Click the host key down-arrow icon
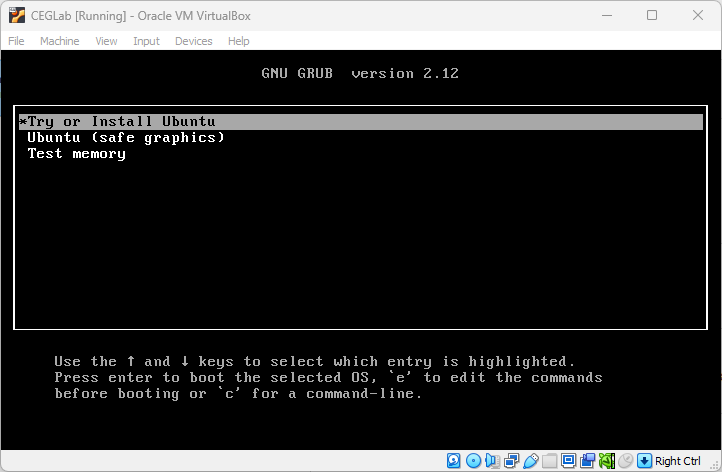Viewport: 722px width, 472px height. pyautogui.click(x=644, y=460)
